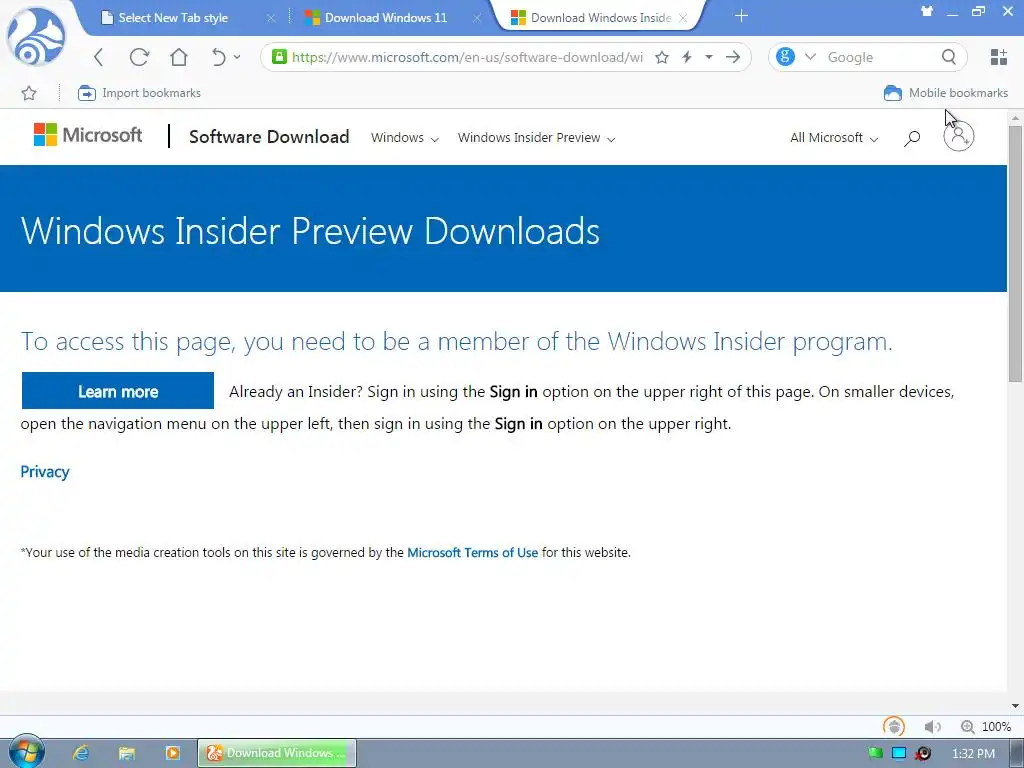
Task: Open the Privacy link
Action: [45, 472]
